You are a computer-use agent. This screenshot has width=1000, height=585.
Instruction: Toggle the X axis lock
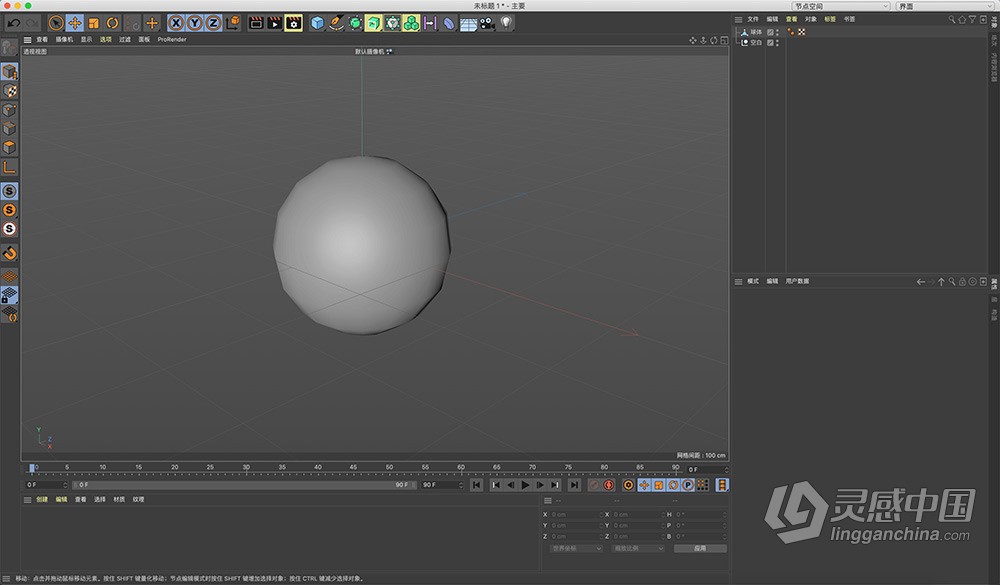177,22
